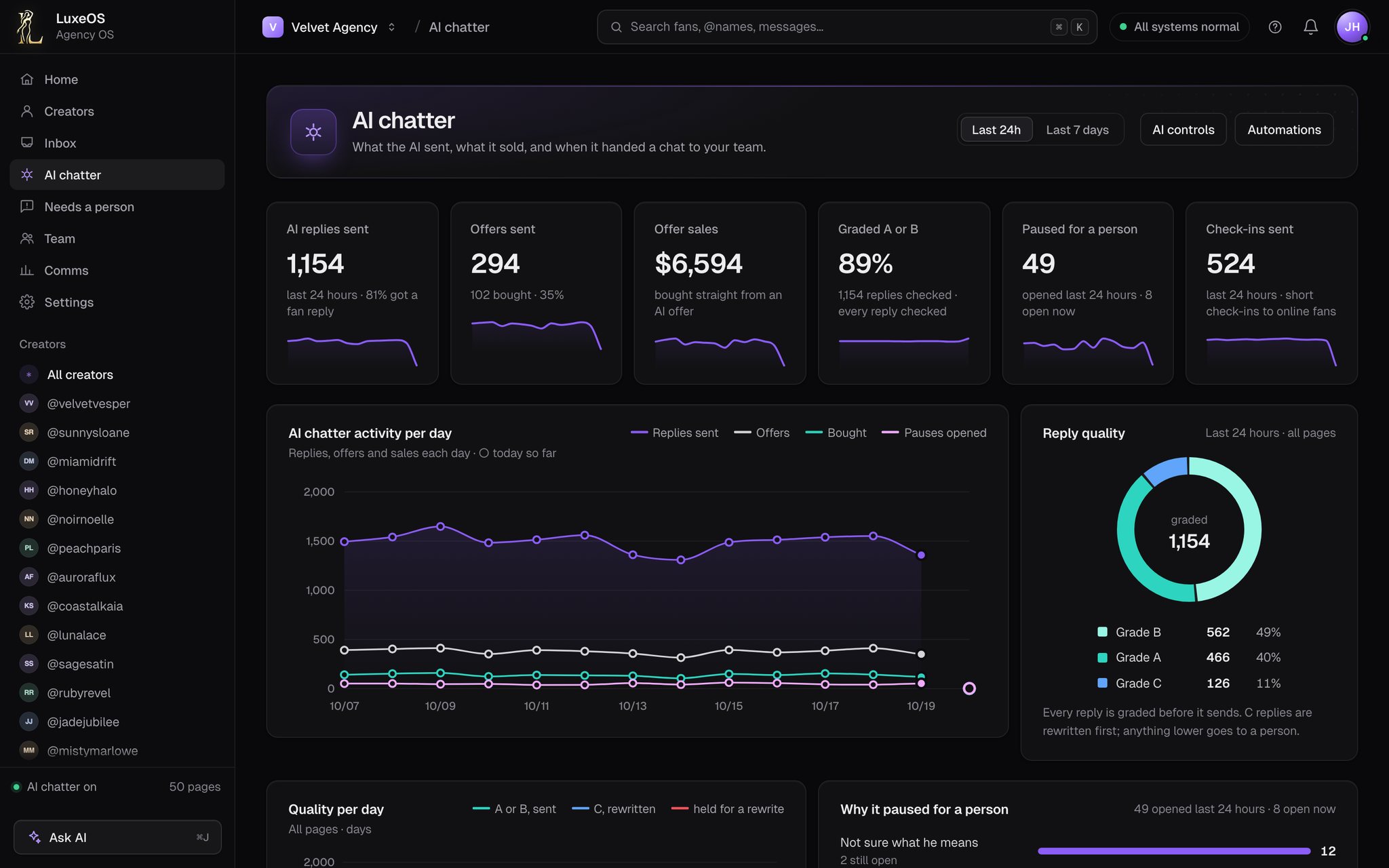Click the Ask AI button
The height and width of the screenshot is (868, 1389).
117,837
